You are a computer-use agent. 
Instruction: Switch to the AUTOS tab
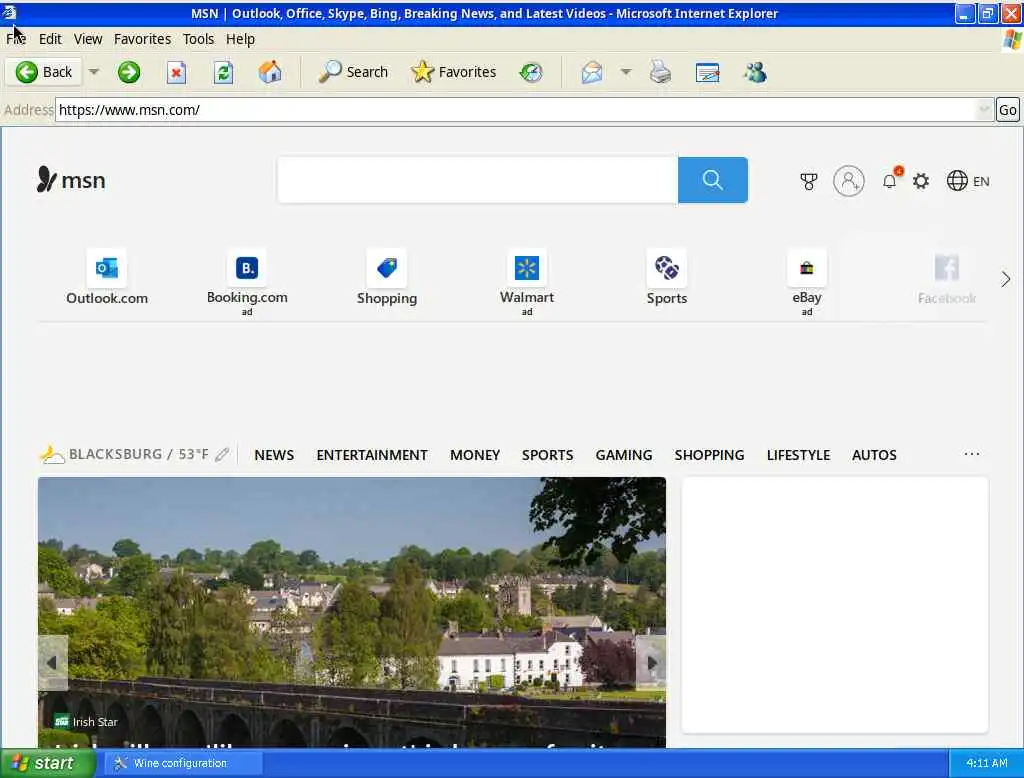[x=874, y=455]
